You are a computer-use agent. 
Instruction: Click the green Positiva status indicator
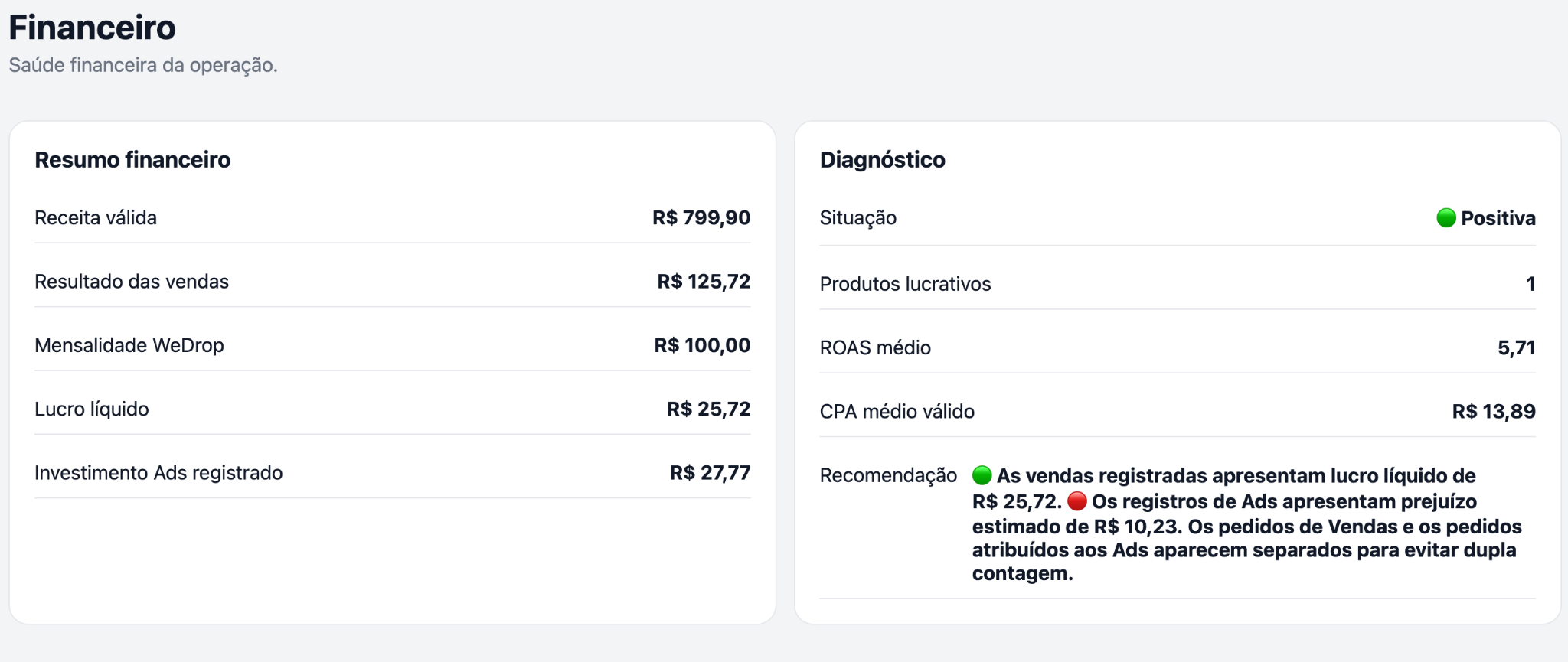coord(1445,218)
